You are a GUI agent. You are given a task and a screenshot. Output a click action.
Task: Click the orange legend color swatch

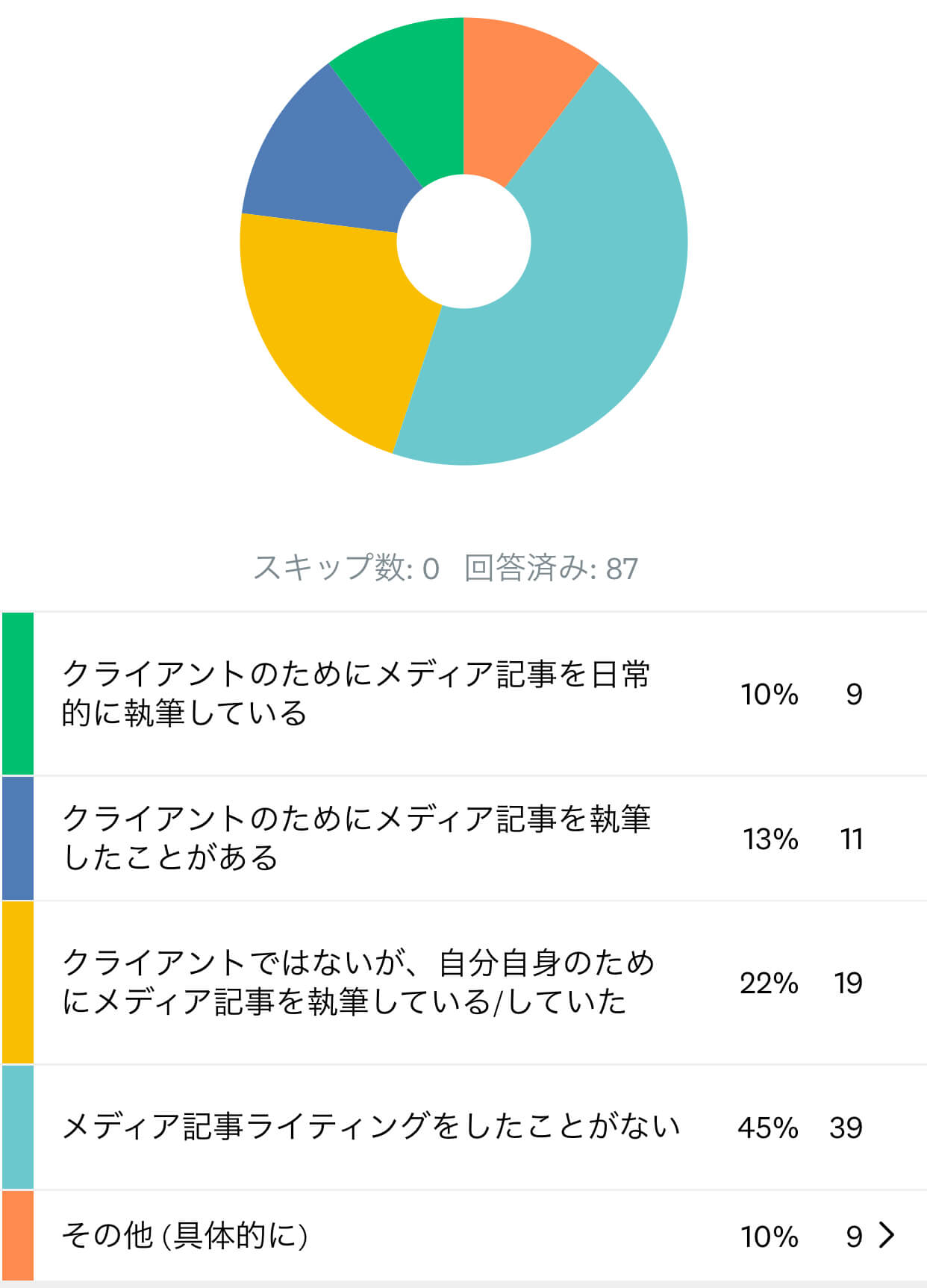(x=18, y=1235)
